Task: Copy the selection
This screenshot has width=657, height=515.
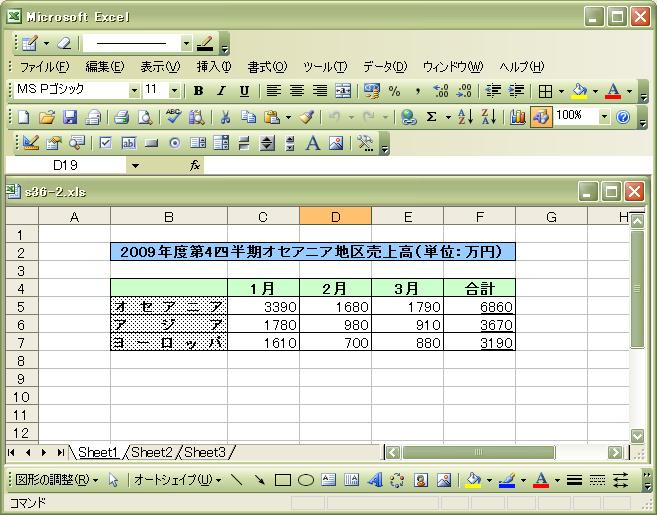Action: tap(249, 117)
